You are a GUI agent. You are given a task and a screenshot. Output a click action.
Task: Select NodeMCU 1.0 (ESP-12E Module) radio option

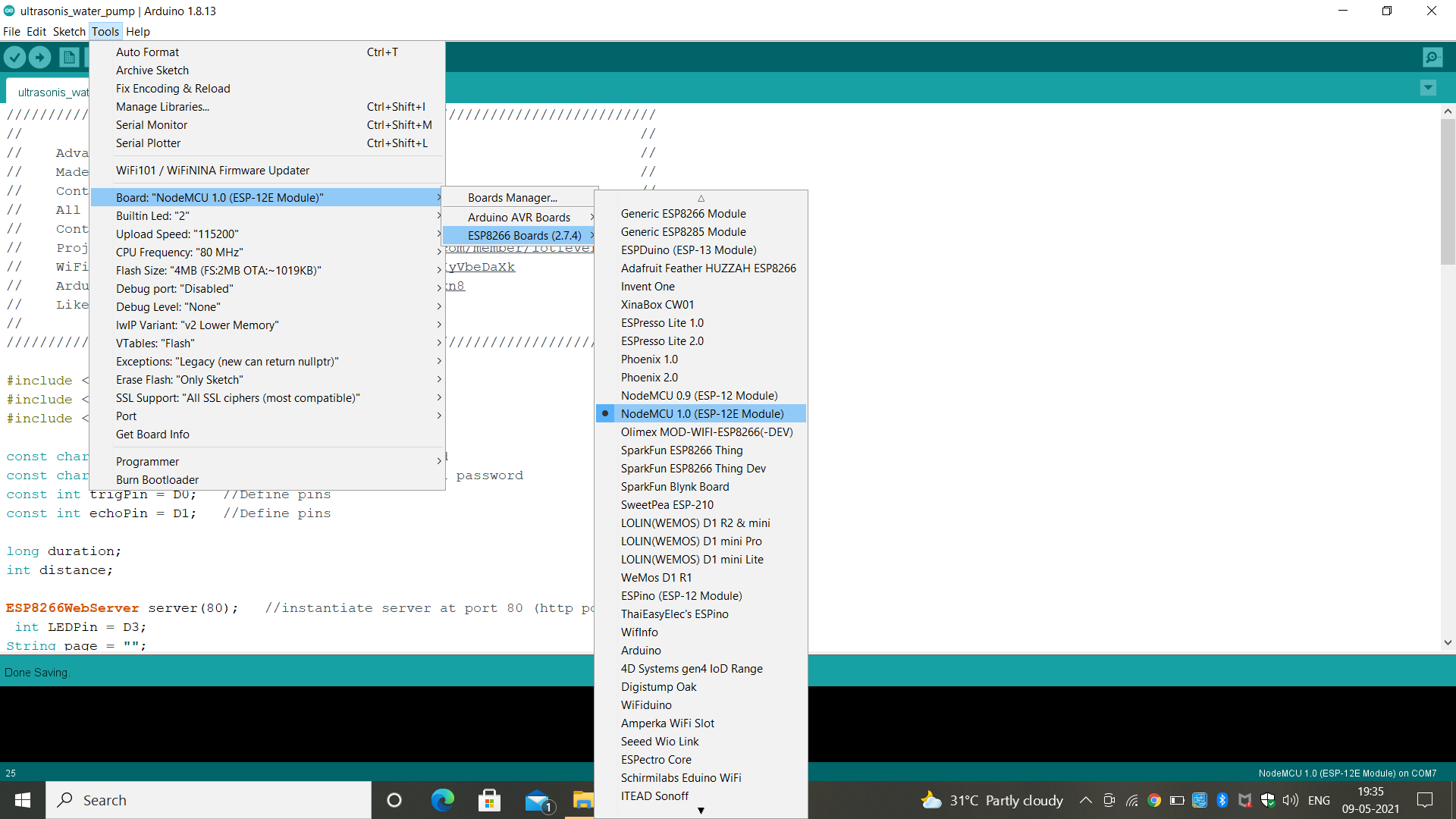click(x=701, y=413)
